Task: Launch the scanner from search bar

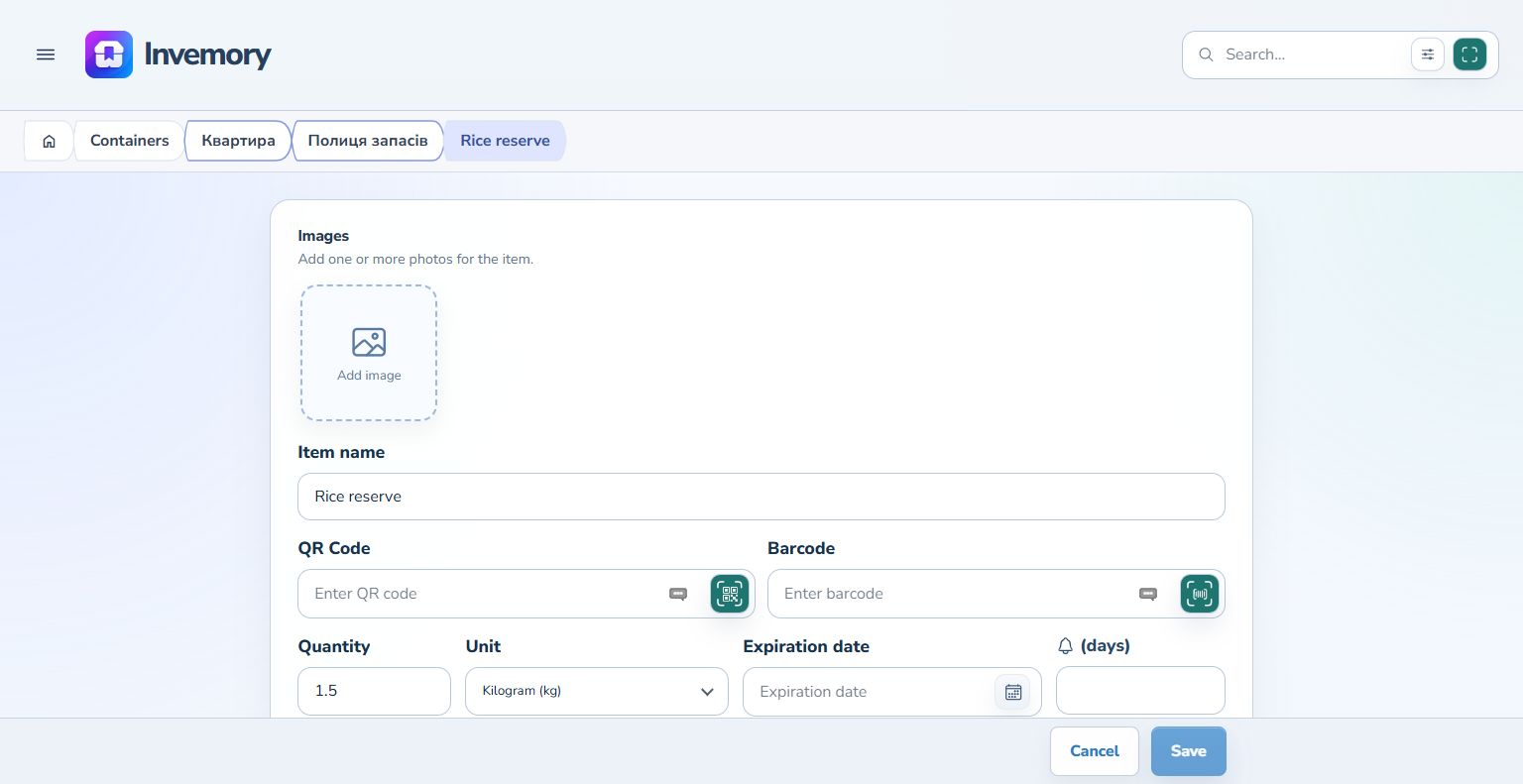Action: [x=1469, y=55]
